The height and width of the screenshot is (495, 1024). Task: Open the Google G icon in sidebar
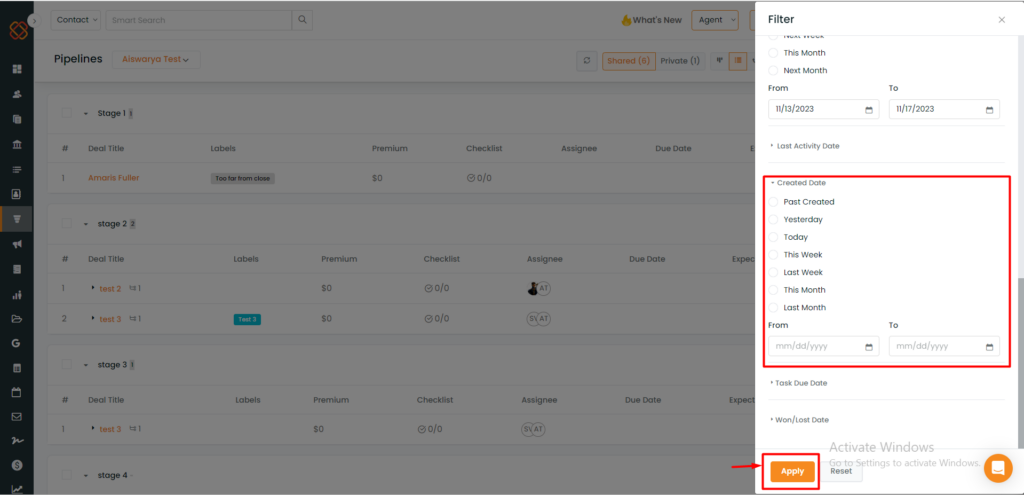point(17,343)
